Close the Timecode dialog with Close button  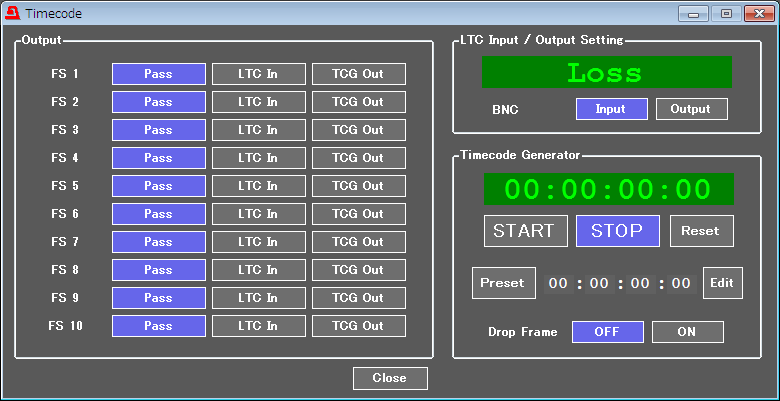389,378
